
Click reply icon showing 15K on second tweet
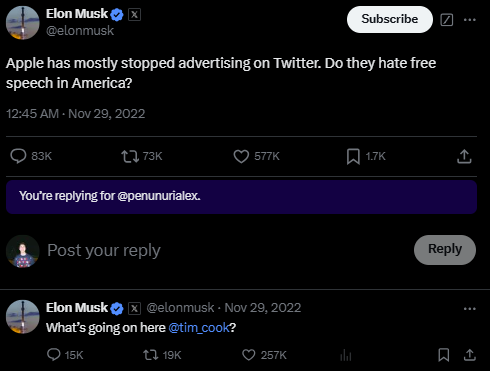[54, 355]
